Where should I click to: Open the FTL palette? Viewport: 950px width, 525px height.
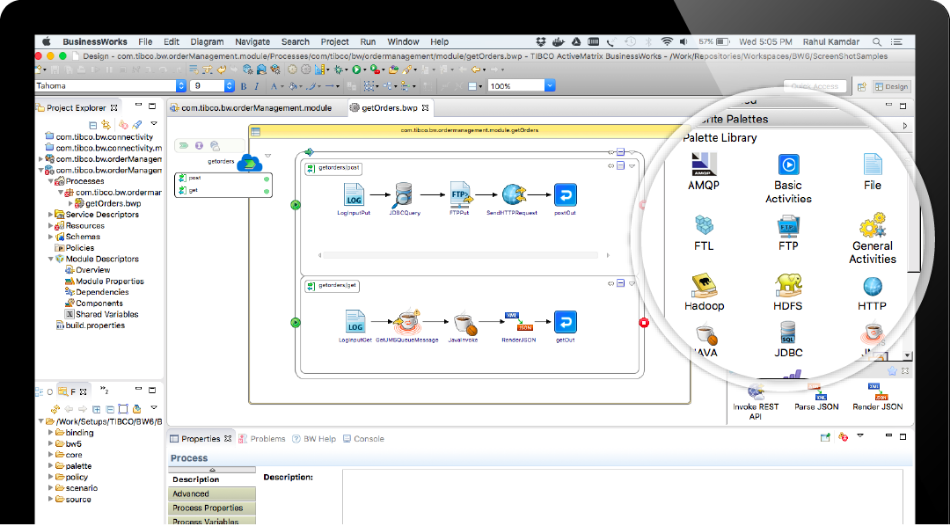pyautogui.click(x=704, y=233)
